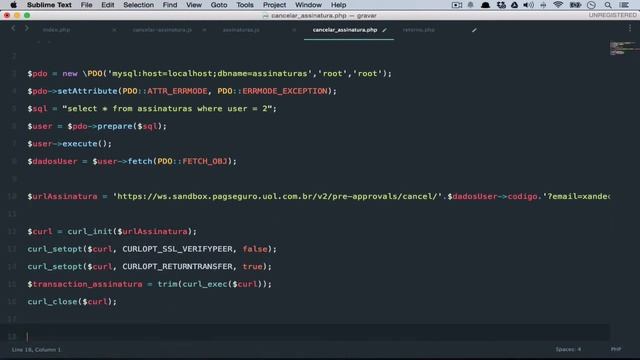Switch to the retorno.php tab
Image resolution: width=640 pixels, height=360 pixels.
tap(419, 30)
